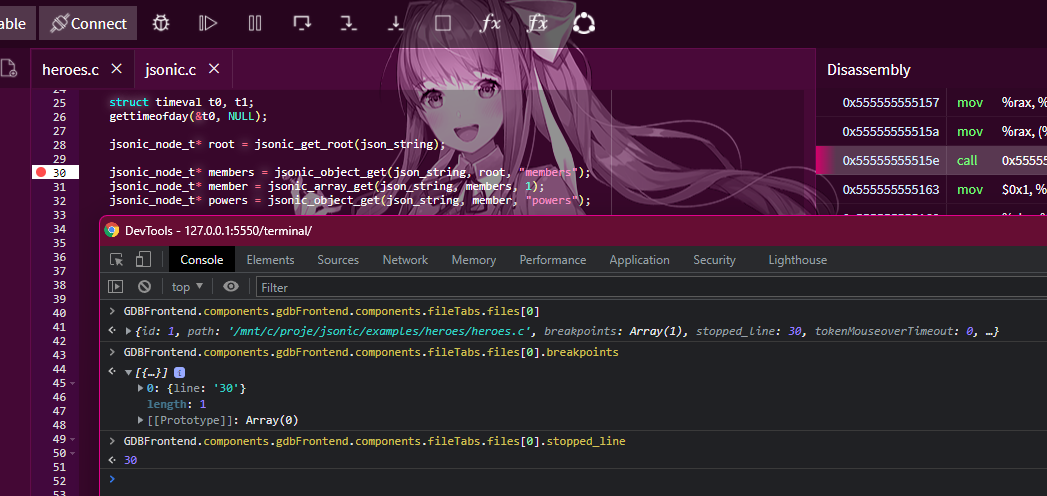This screenshot has height=496, width=1047.
Task: Open the Application tab in DevTools
Action: tap(639, 260)
